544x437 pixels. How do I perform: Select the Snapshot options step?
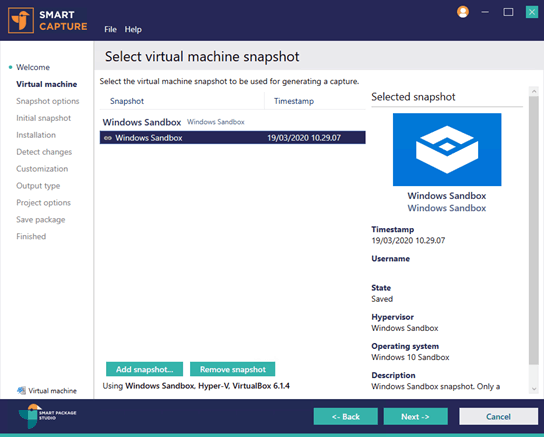click(x=48, y=101)
